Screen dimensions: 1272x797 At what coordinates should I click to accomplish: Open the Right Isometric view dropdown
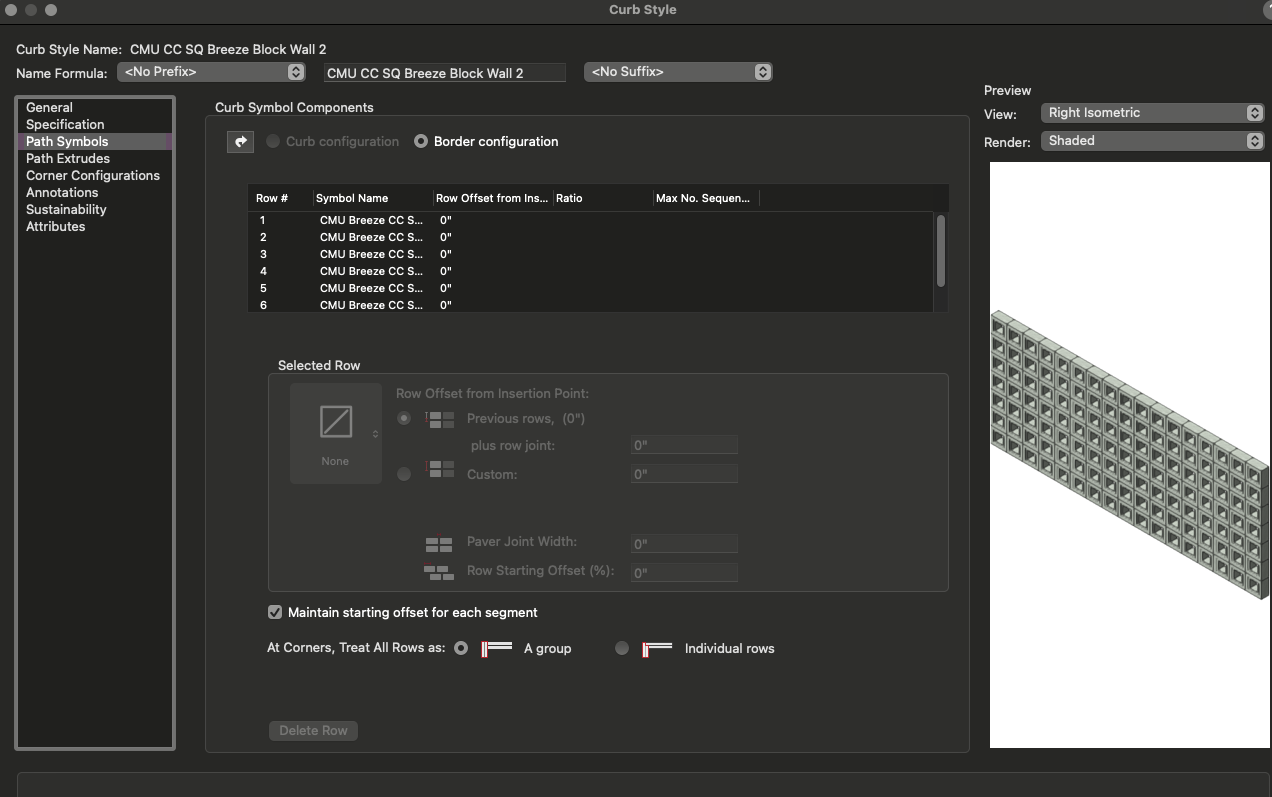1153,113
